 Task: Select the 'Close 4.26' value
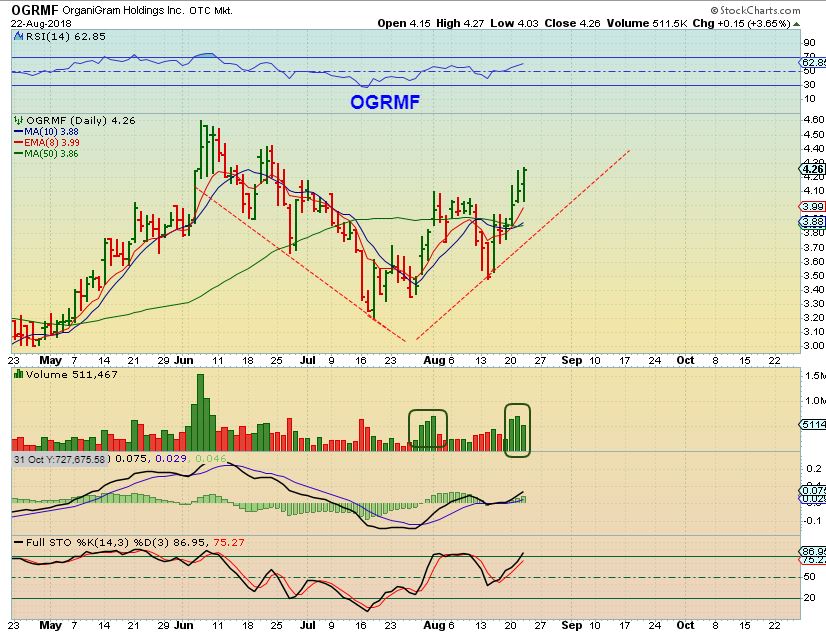point(572,24)
